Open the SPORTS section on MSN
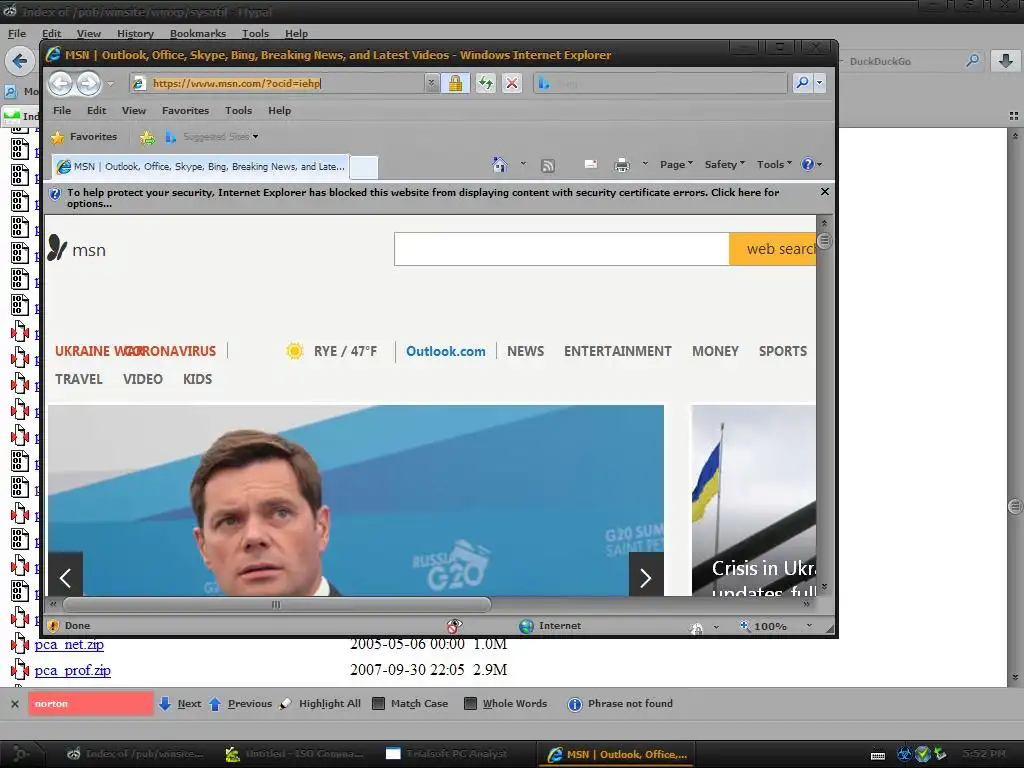 point(783,351)
